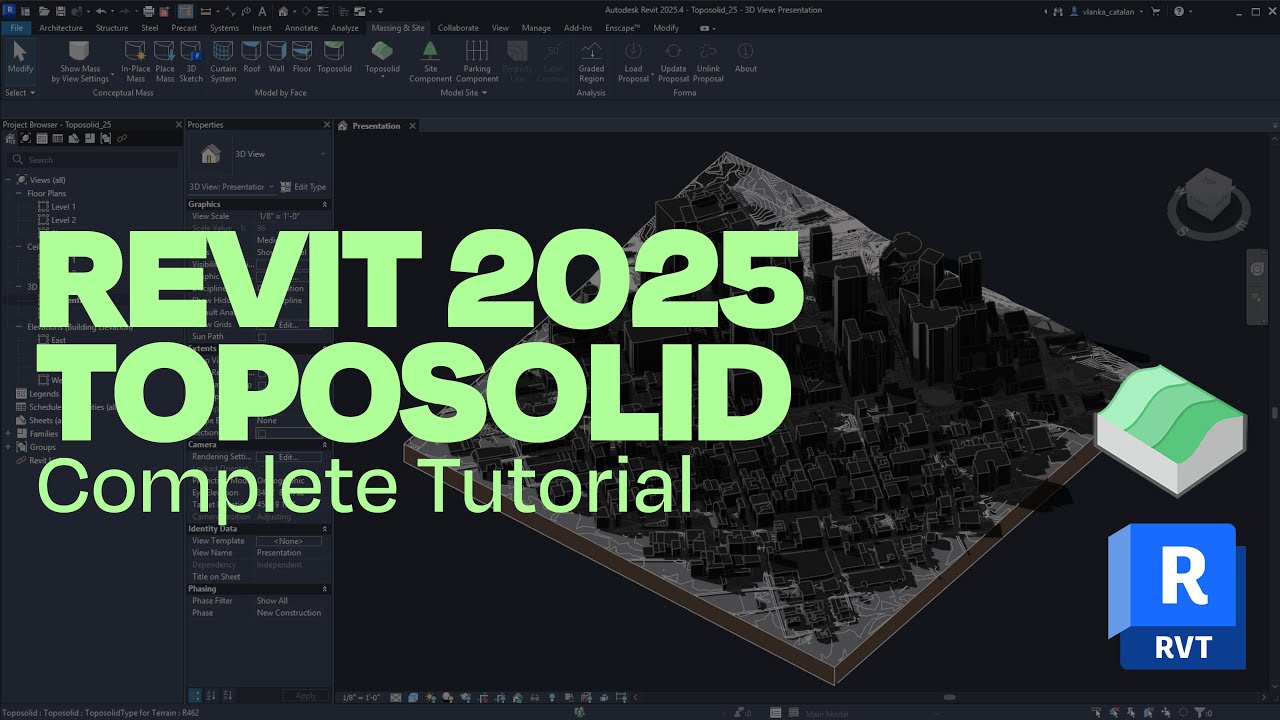Viewport: 1280px width, 720px height.
Task: Open the About button in ribbon
Action: click(x=746, y=58)
